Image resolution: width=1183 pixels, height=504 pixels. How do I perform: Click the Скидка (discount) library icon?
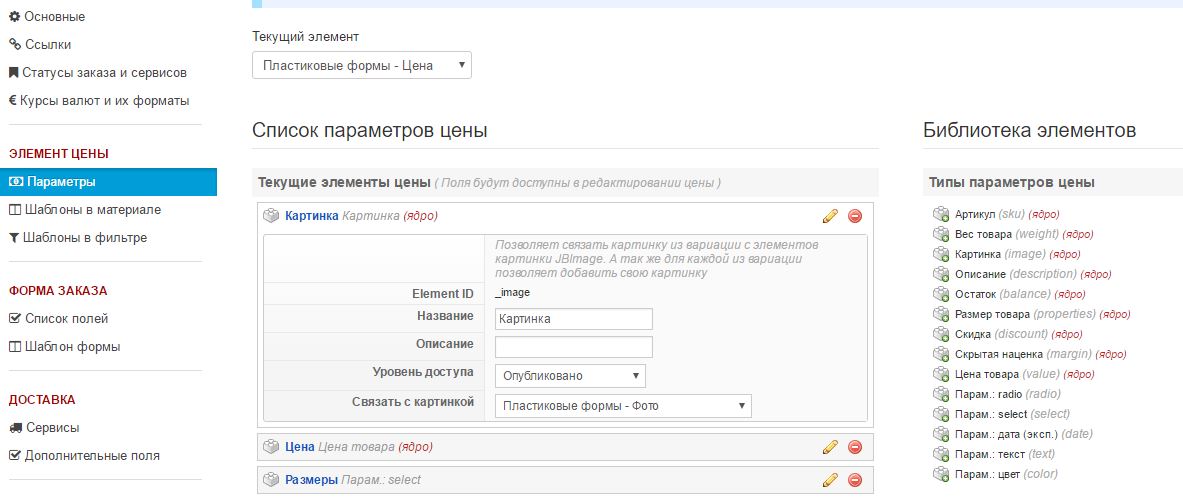tap(940, 334)
